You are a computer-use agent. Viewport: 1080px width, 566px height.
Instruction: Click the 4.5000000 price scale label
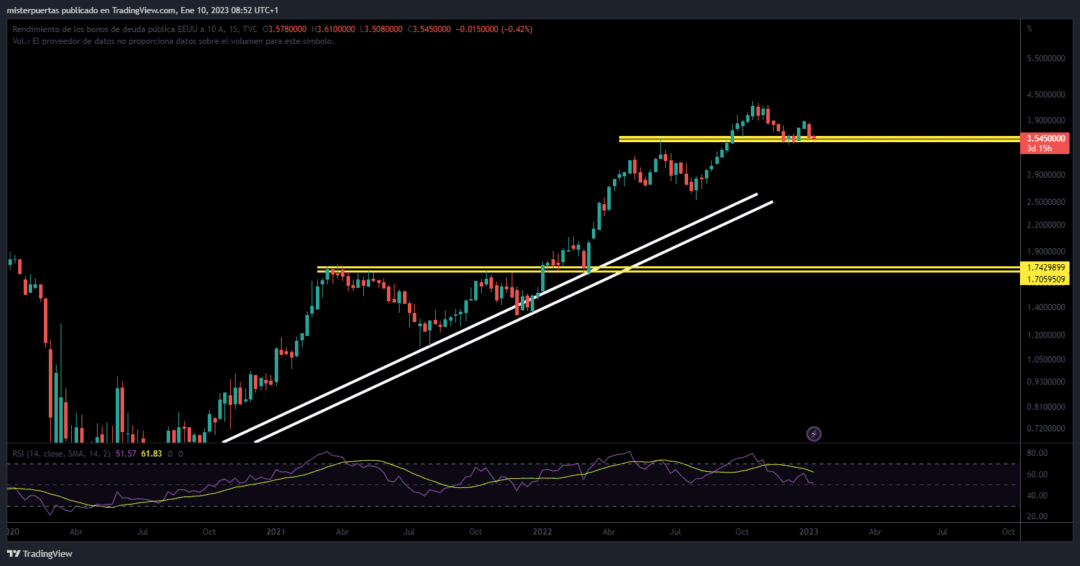tap(1046, 95)
